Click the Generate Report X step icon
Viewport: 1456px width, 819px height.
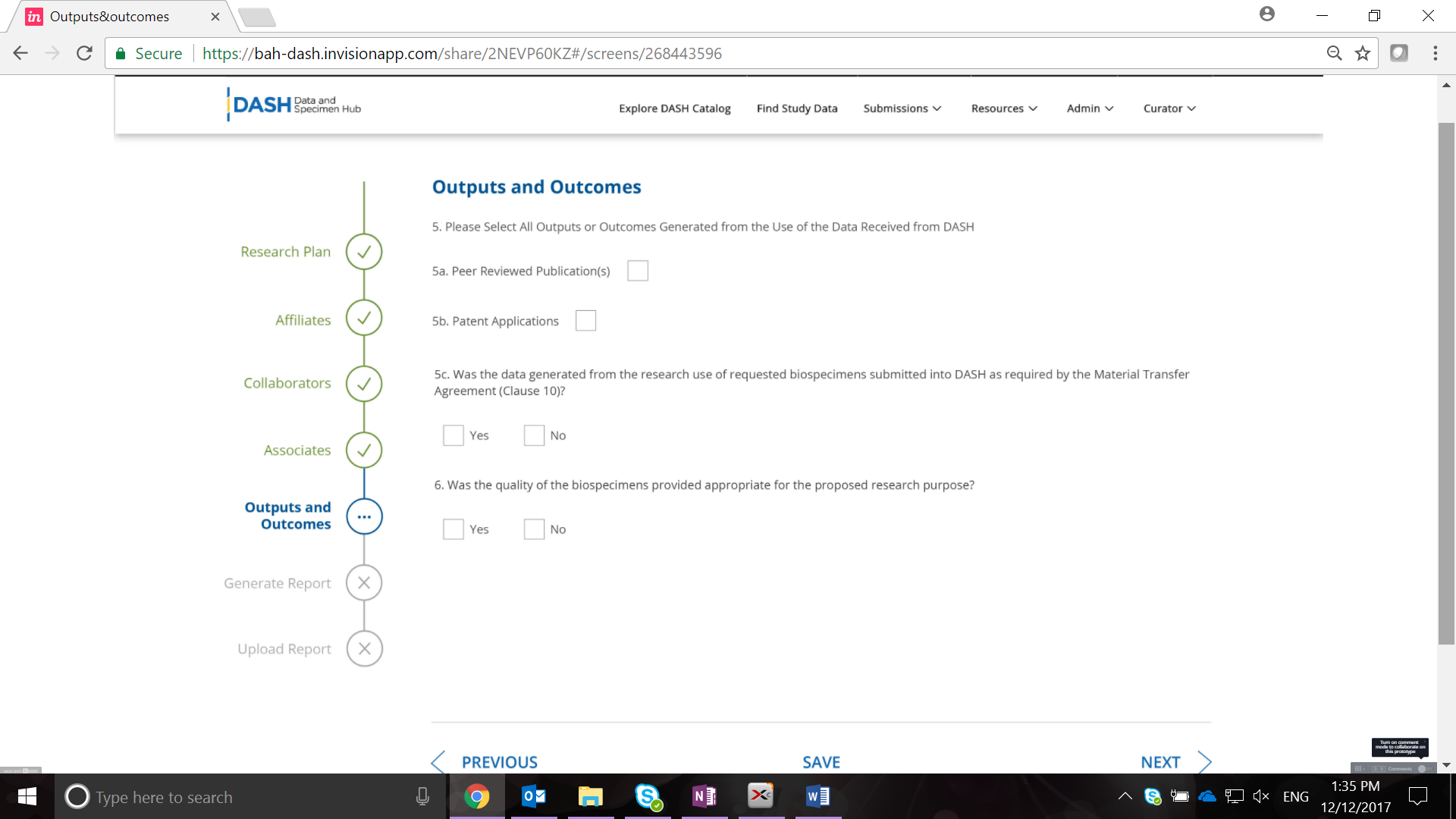[x=364, y=583]
